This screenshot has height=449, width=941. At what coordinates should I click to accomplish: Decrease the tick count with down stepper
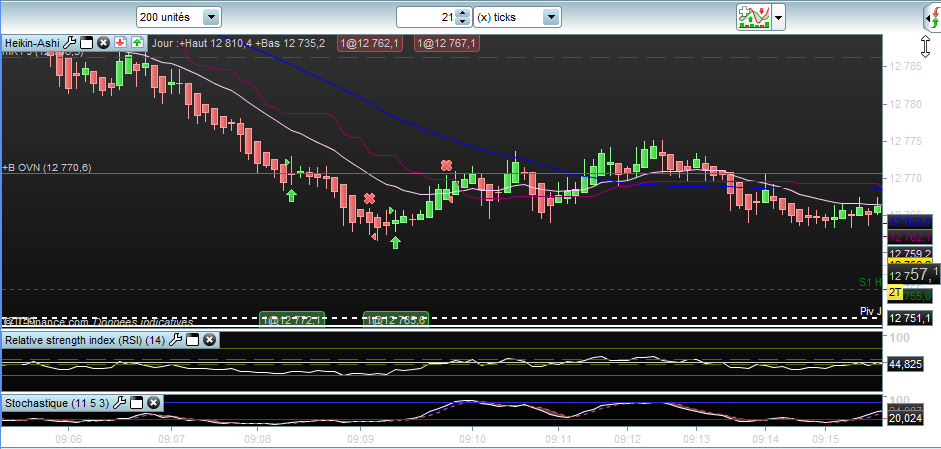click(x=461, y=22)
